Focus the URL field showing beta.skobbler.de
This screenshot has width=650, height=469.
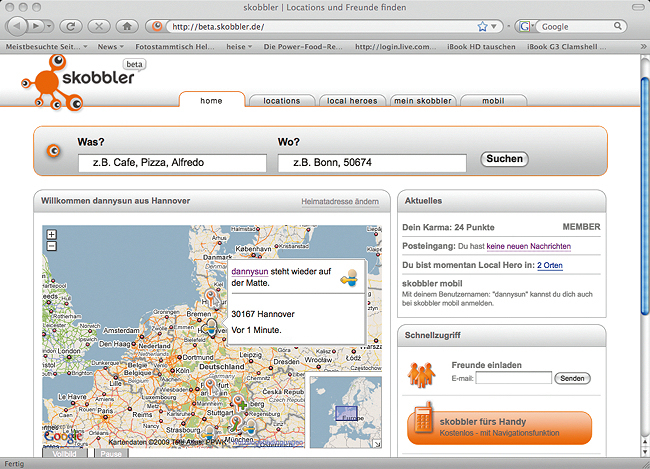click(319, 27)
